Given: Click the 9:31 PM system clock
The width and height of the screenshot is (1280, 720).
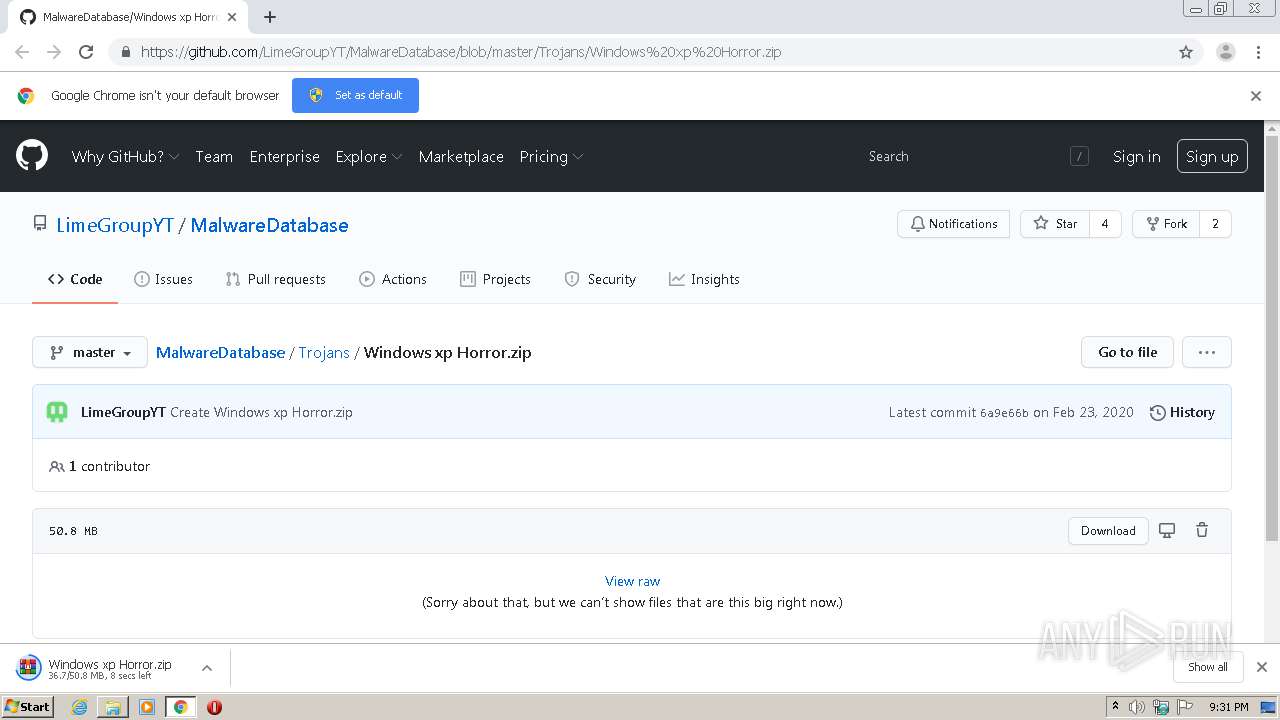Looking at the screenshot, I should 1229,707.
